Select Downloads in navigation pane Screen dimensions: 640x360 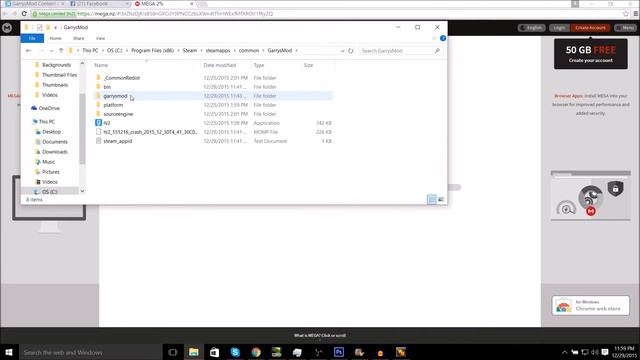(55, 152)
